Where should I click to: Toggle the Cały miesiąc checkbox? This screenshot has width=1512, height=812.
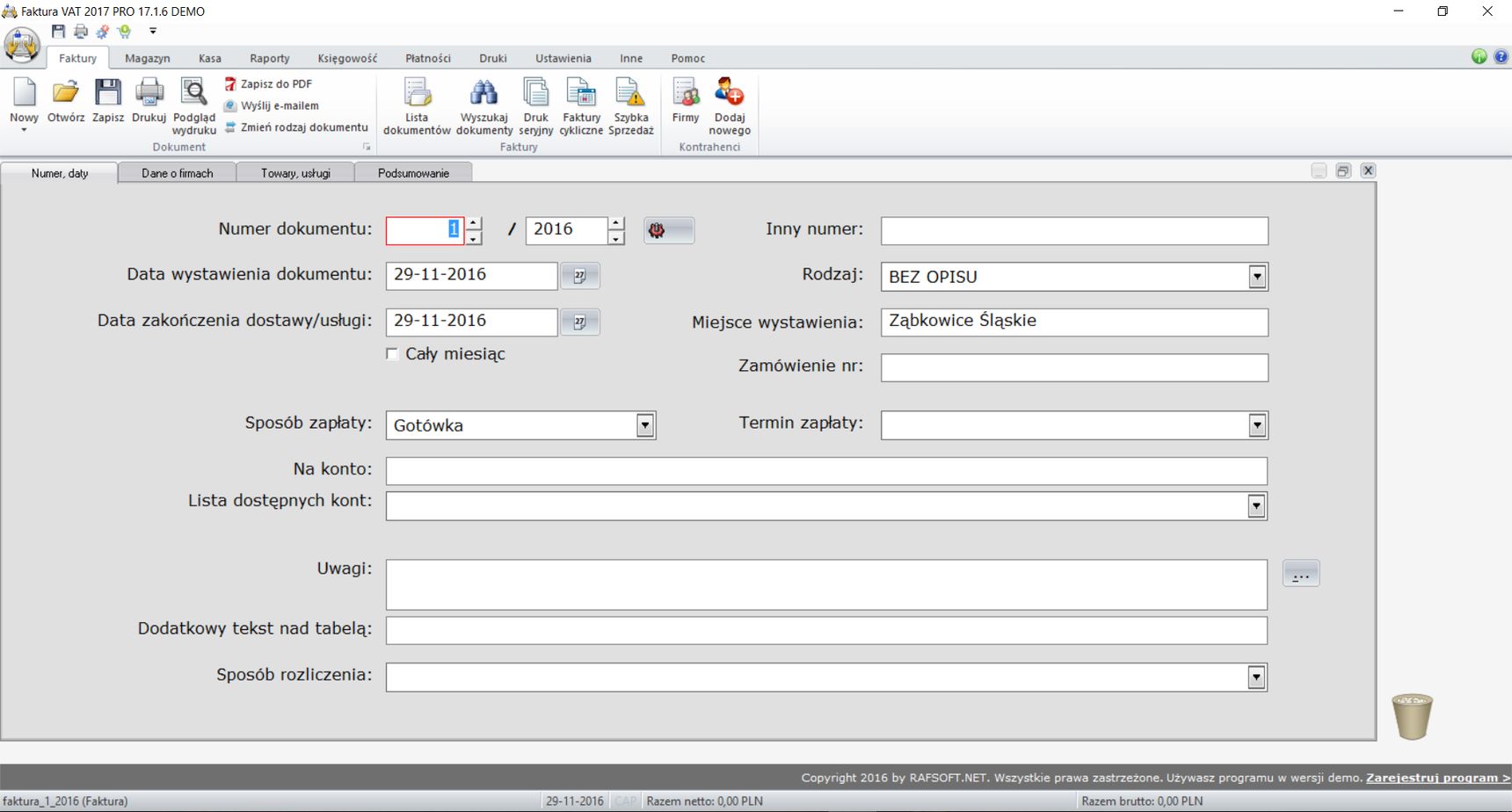pyautogui.click(x=392, y=354)
